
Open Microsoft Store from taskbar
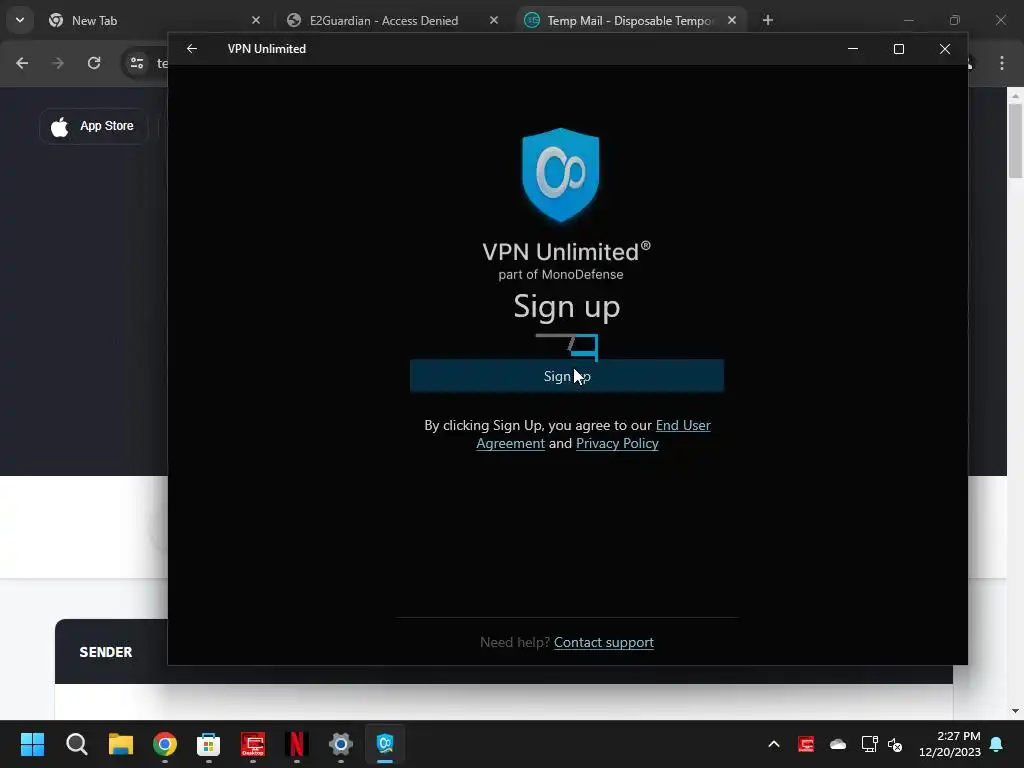pyautogui.click(x=208, y=744)
